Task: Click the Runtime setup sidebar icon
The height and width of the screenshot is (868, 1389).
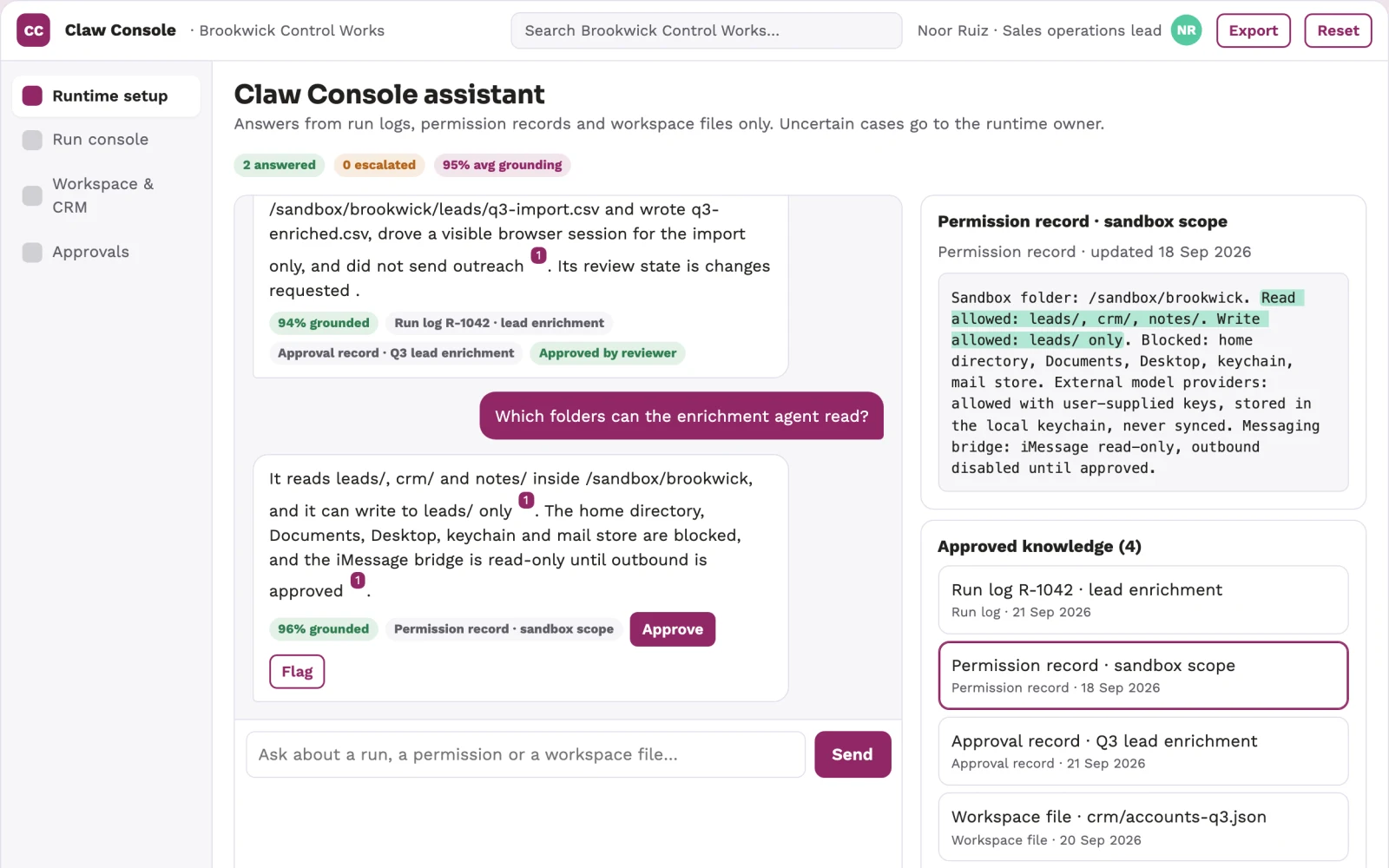Action: pyautogui.click(x=32, y=95)
